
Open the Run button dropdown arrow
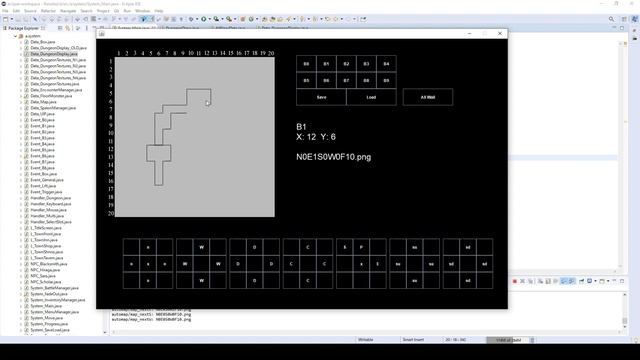209,19
